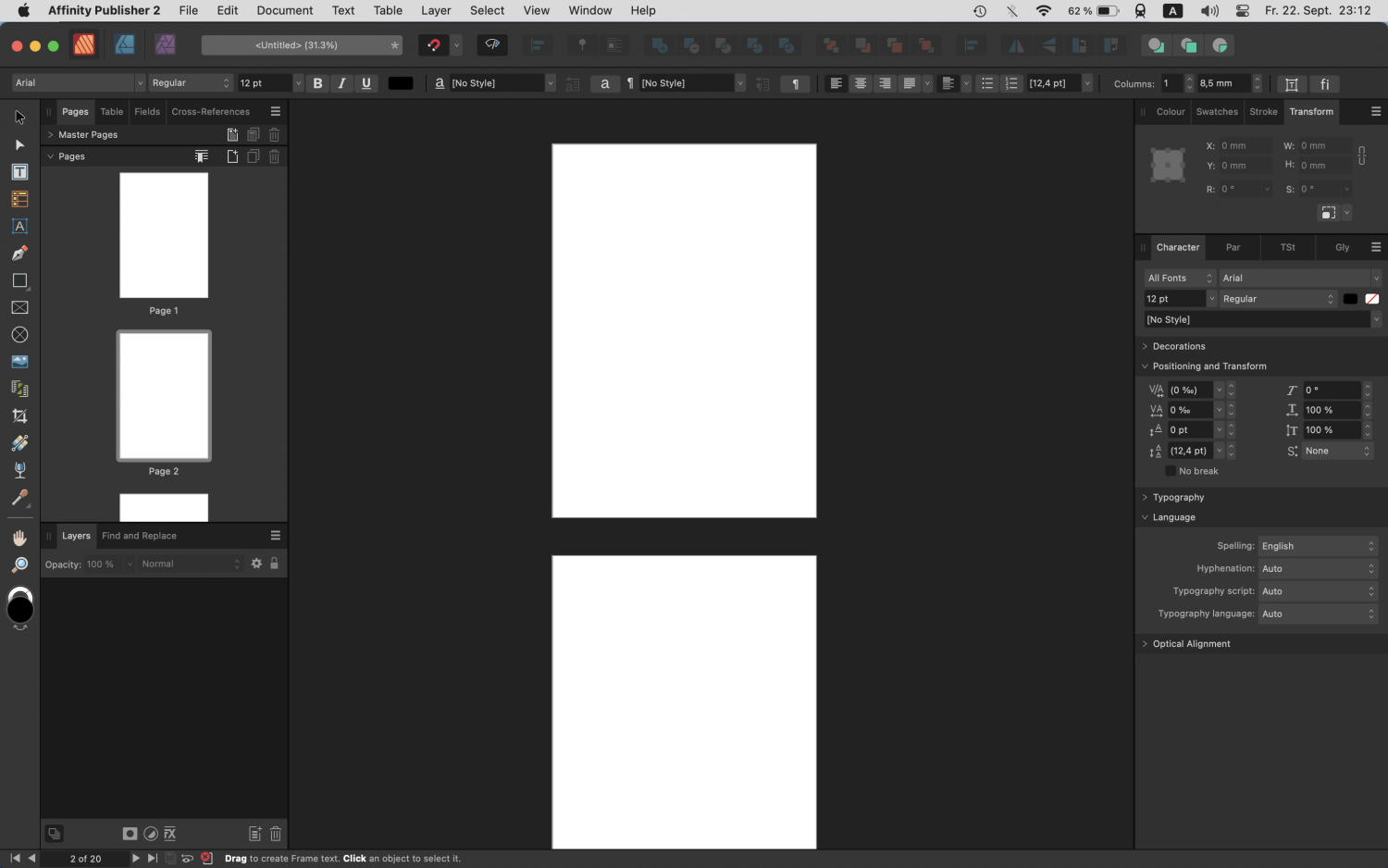Select the Hand tool

coord(19,537)
